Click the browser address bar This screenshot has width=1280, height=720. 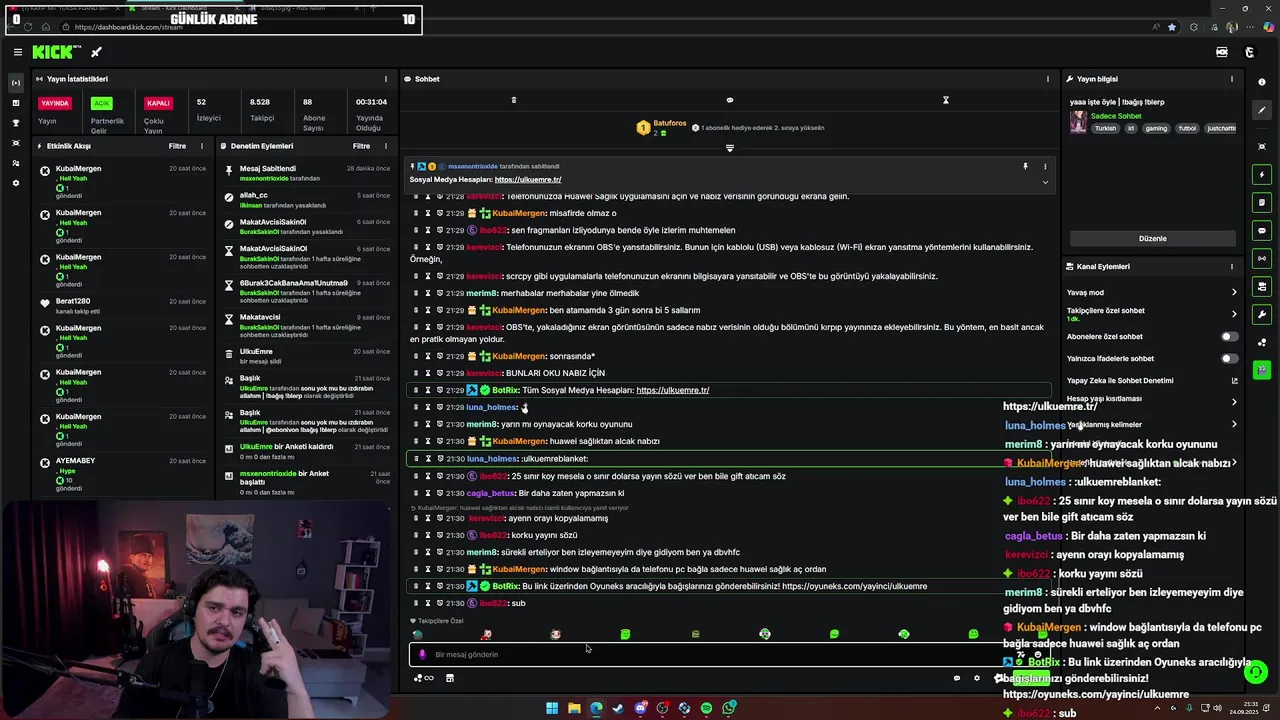(x=600, y=27)
